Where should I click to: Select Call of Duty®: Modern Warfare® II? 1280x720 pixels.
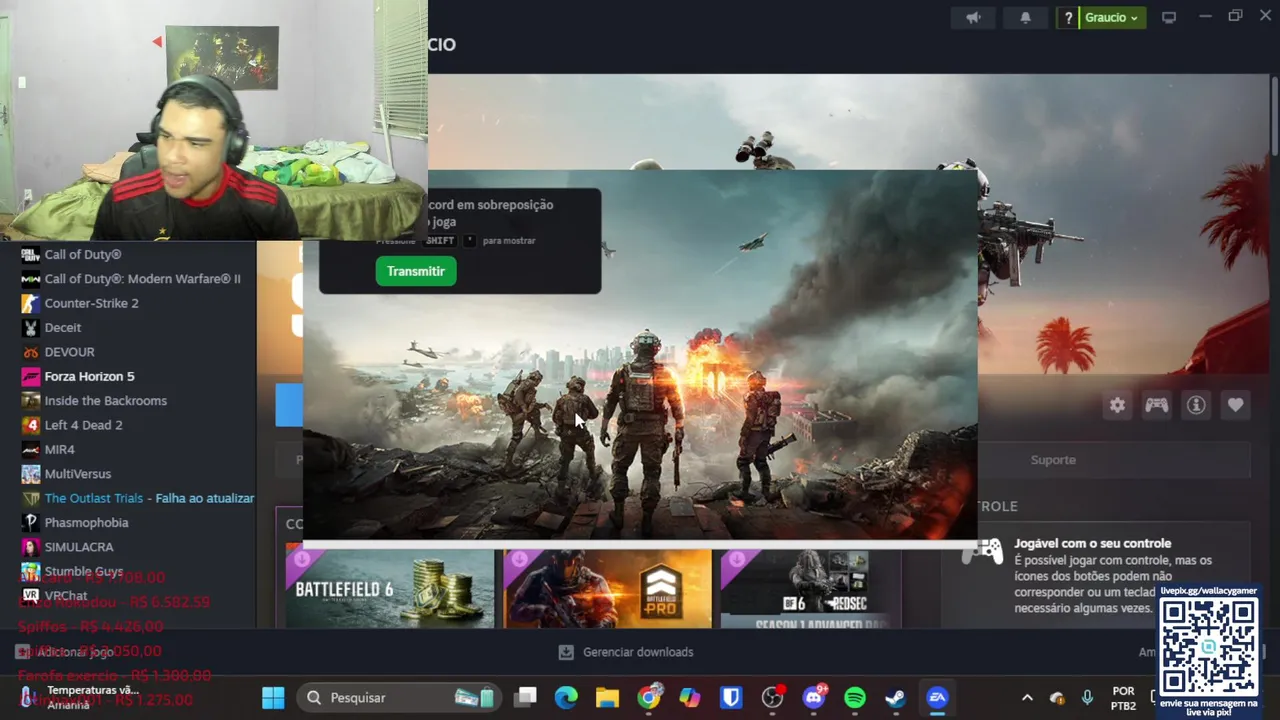143,279
